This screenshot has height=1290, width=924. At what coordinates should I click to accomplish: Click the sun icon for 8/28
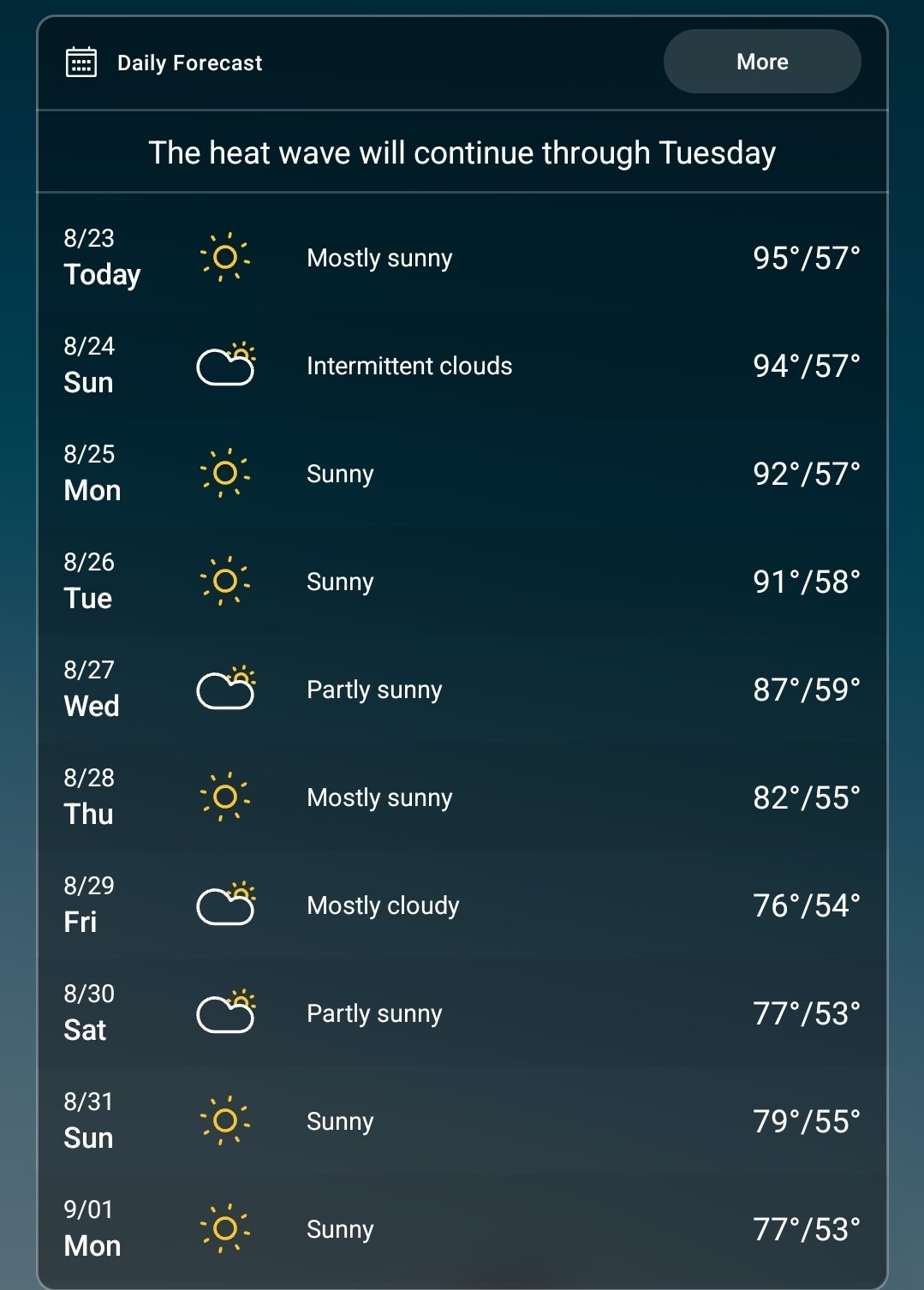pos(225,797)
